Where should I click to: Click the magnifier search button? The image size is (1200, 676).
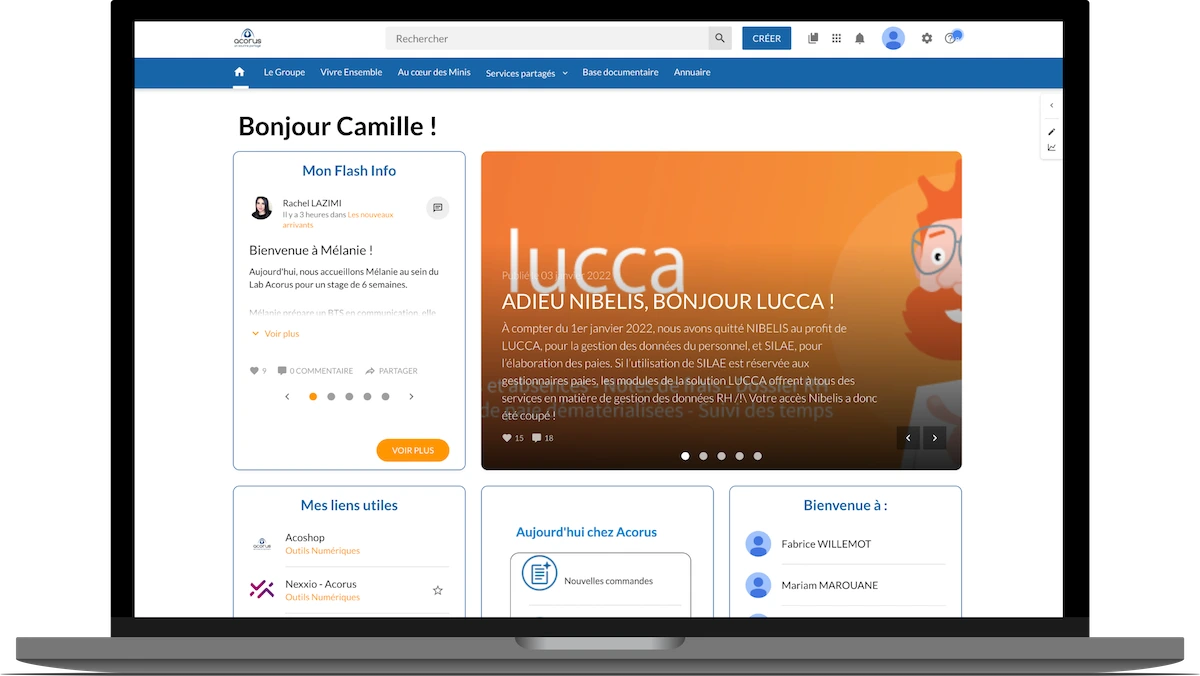tap(720, 38)
